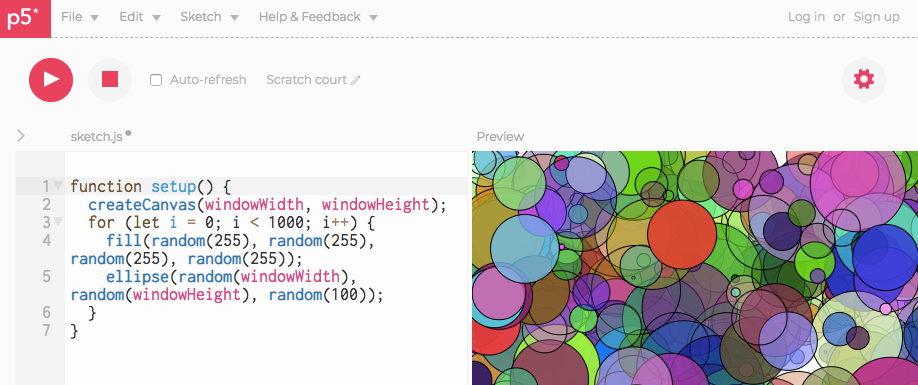Enable the Auto-refresh checkbox
Viewport: 918px width, 385px height.
click(156, 80)
